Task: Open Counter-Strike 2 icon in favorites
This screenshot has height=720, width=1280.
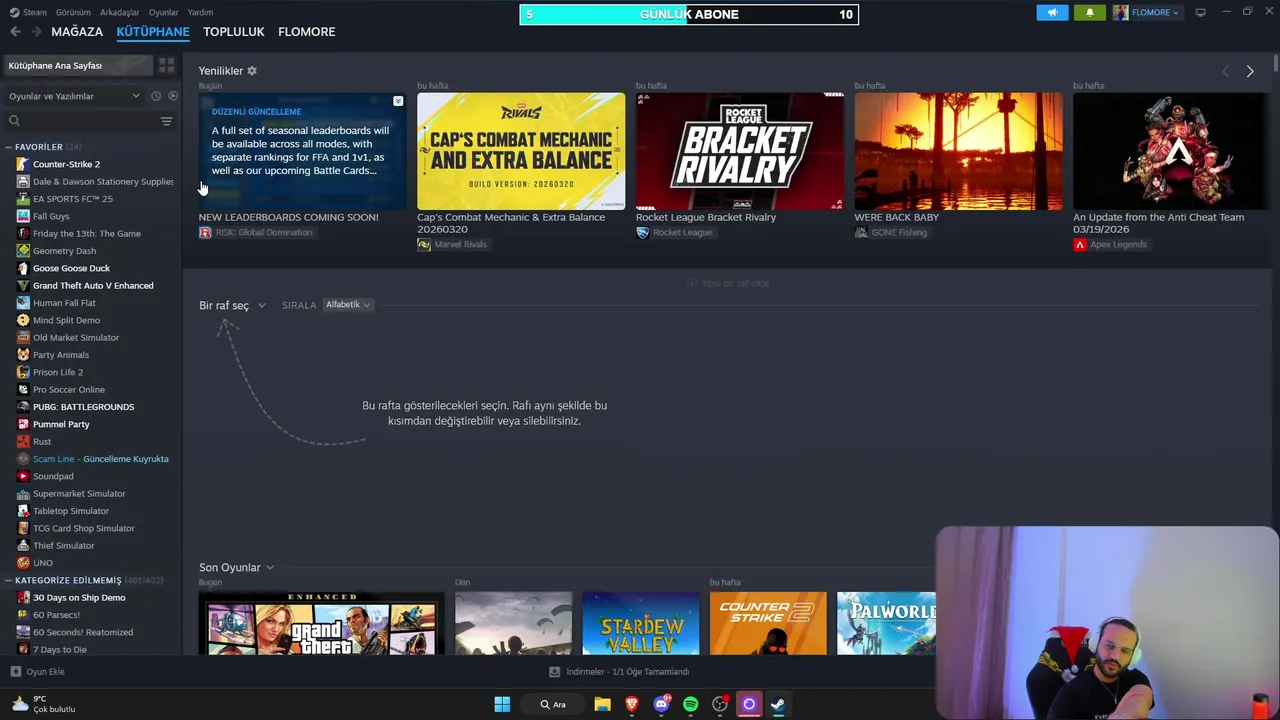Action: click(23, 164)
